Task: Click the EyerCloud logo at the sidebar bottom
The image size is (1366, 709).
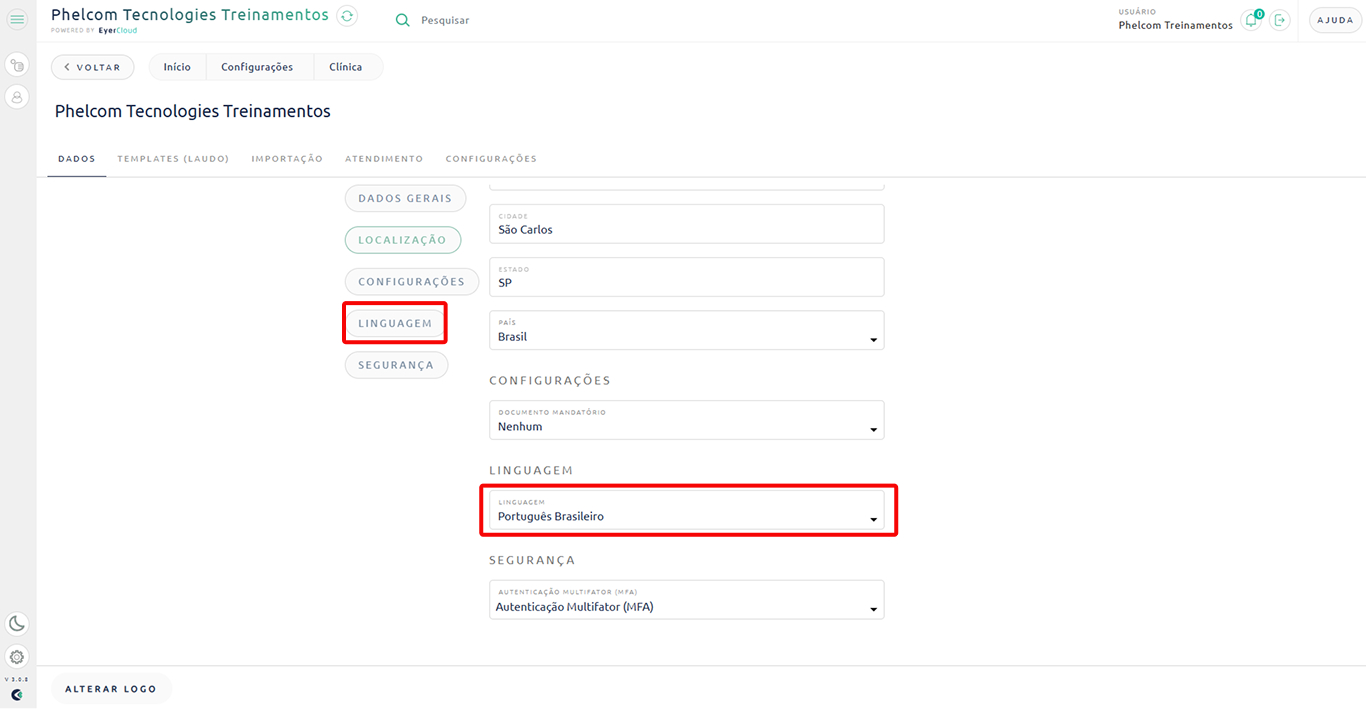Action: 16,692
